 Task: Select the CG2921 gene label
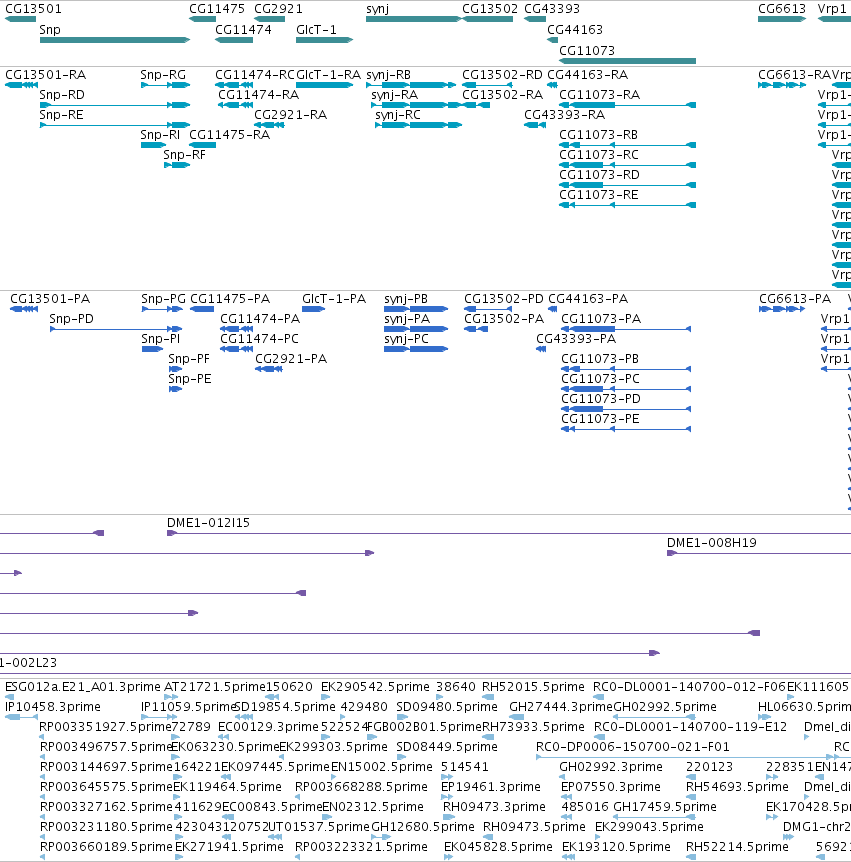pyautogui.click(x=278, y=9)
